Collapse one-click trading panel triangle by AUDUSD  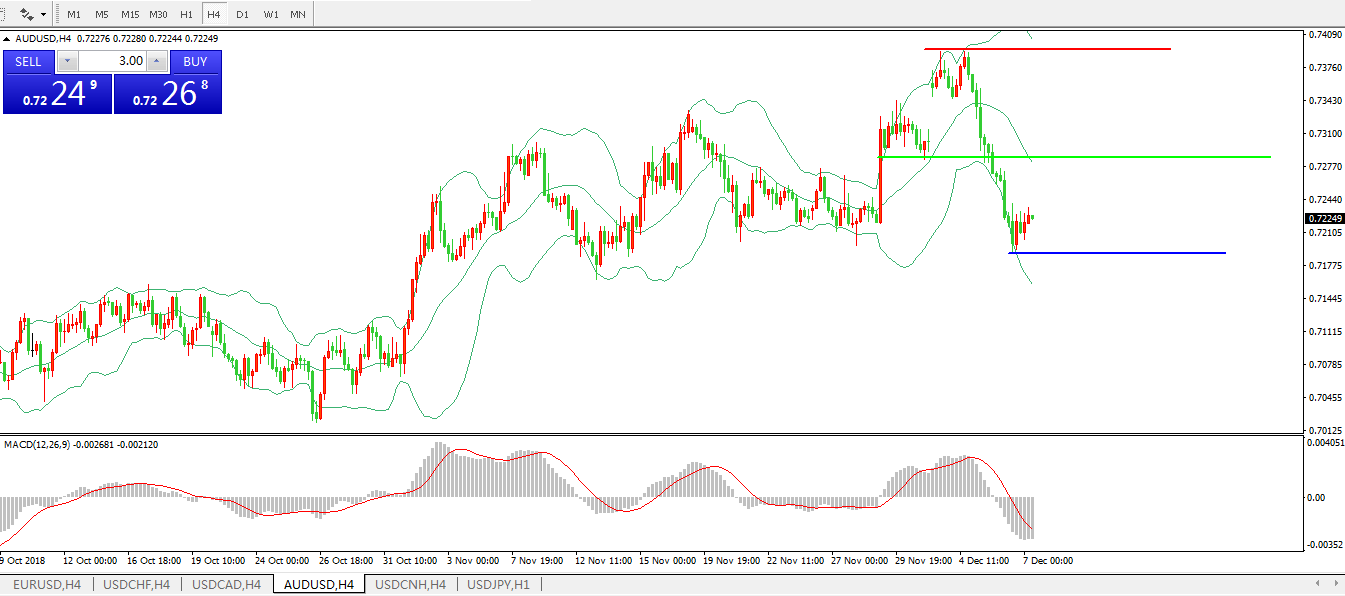8,39
